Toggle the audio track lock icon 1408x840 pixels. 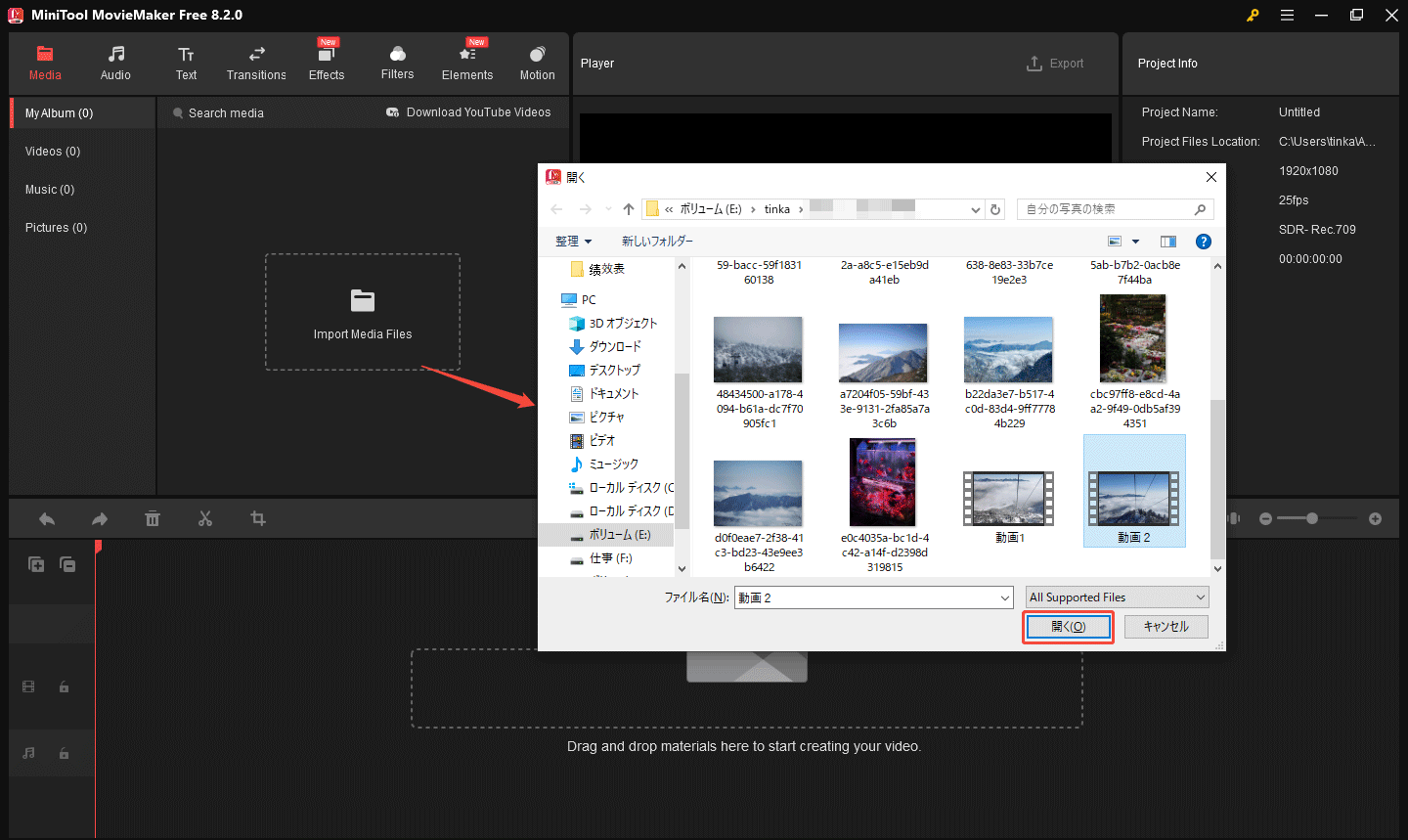[x=65, y=754]
